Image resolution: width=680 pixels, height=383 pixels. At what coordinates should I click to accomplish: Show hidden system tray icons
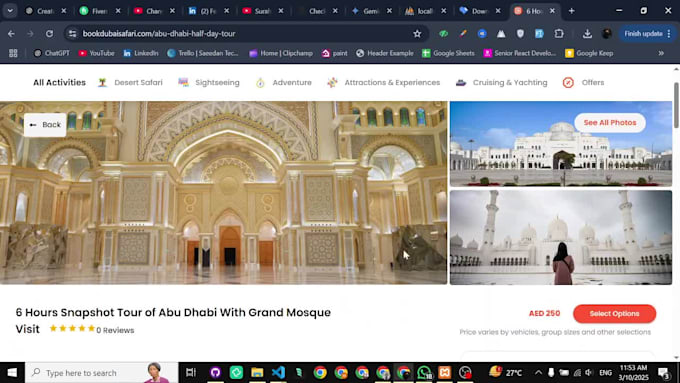click(538, 373)
